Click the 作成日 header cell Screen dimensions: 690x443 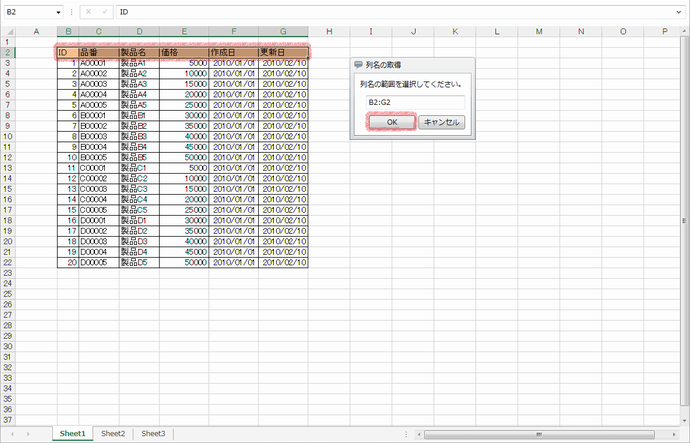click(233, 52)
